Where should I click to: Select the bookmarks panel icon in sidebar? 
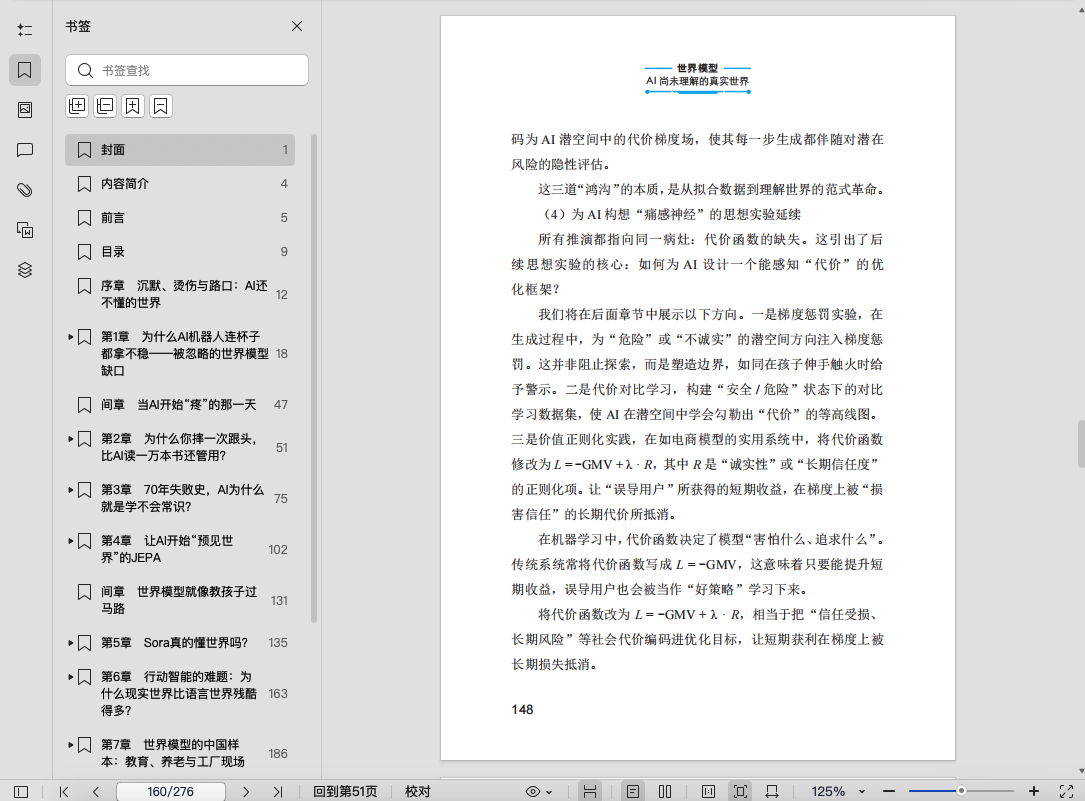pyautogui.click(x=25, y=70)
